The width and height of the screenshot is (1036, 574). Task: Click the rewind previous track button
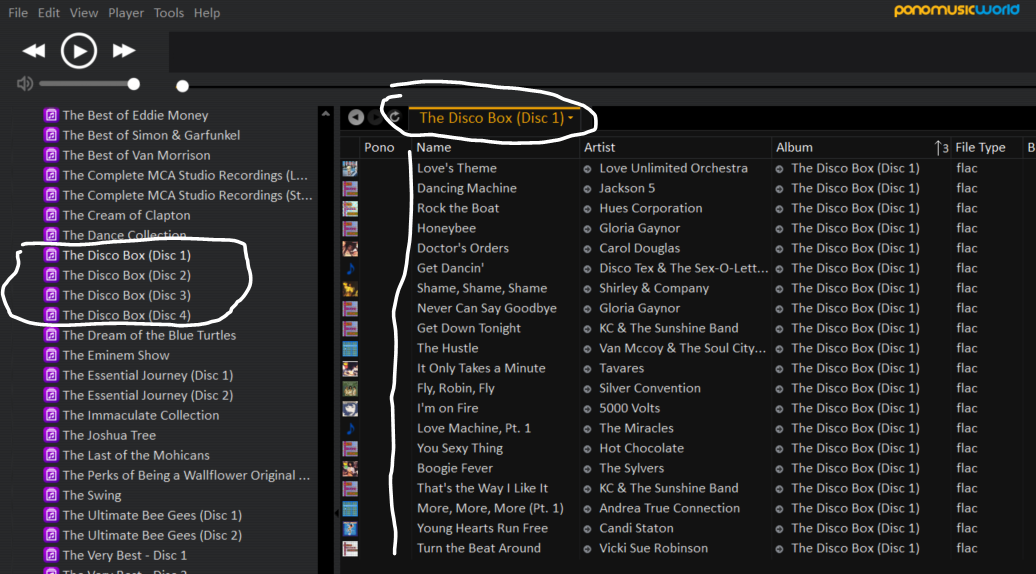click(34, 51)
